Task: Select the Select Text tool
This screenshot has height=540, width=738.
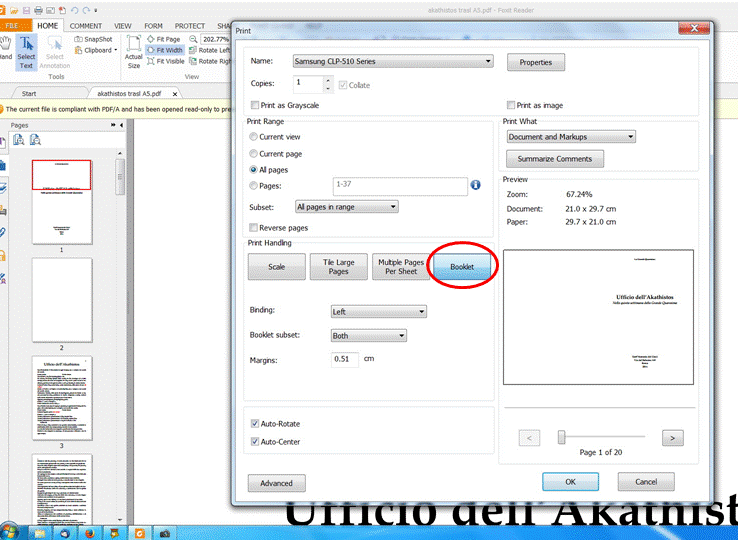Action: (27, 49)
